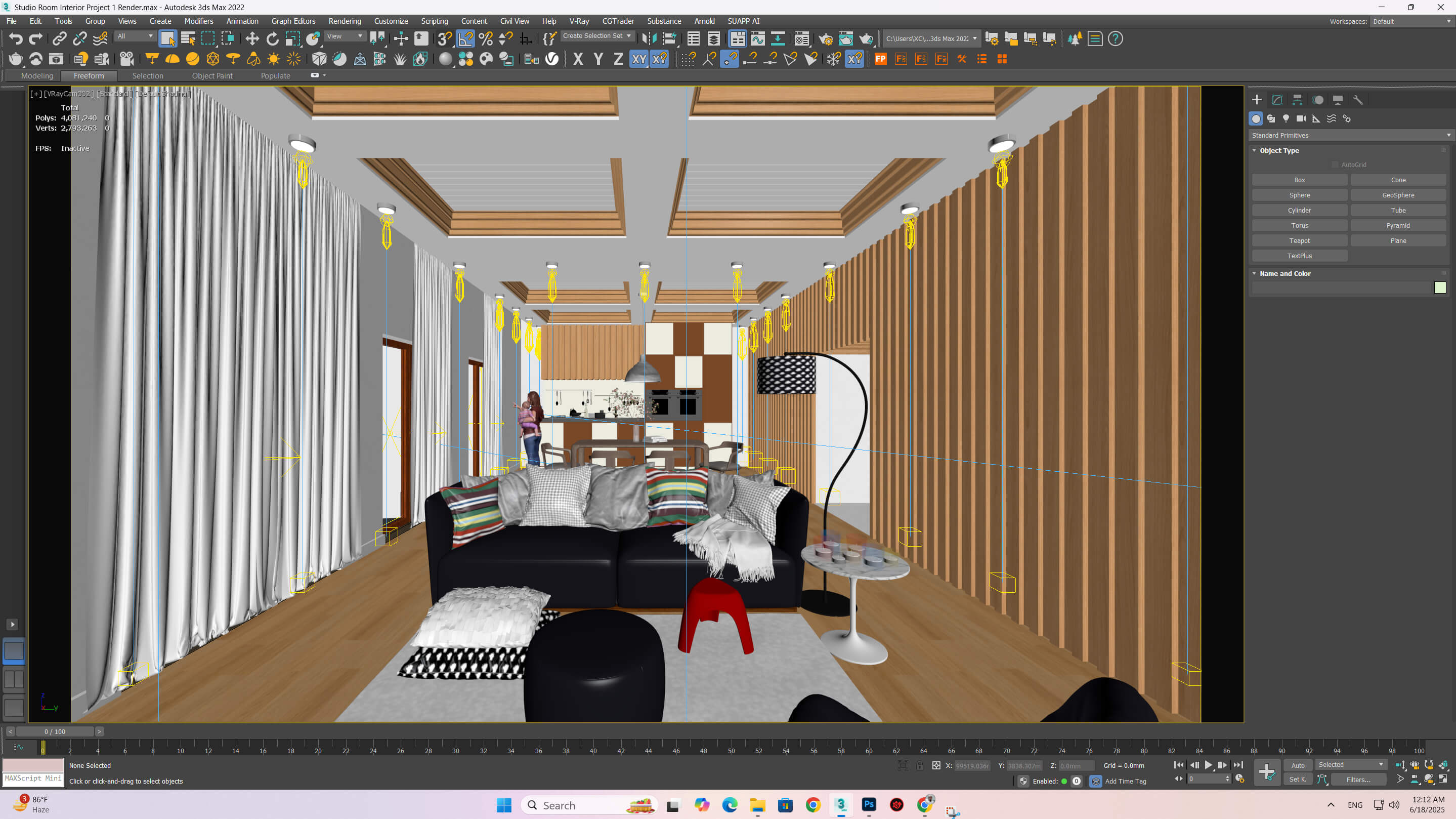Activate the Select and Rotate tool
Viewport: 1456px width, 819px height.
273,39
